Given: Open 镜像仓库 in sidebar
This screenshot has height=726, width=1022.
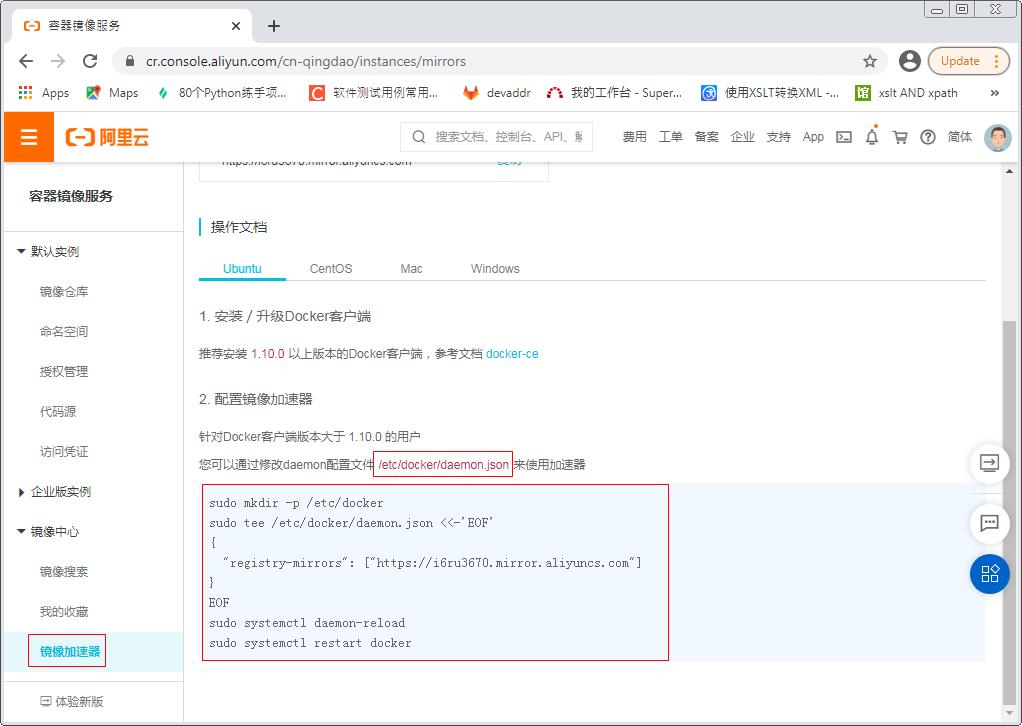Looking at the screenshot, I should [64, 291].
